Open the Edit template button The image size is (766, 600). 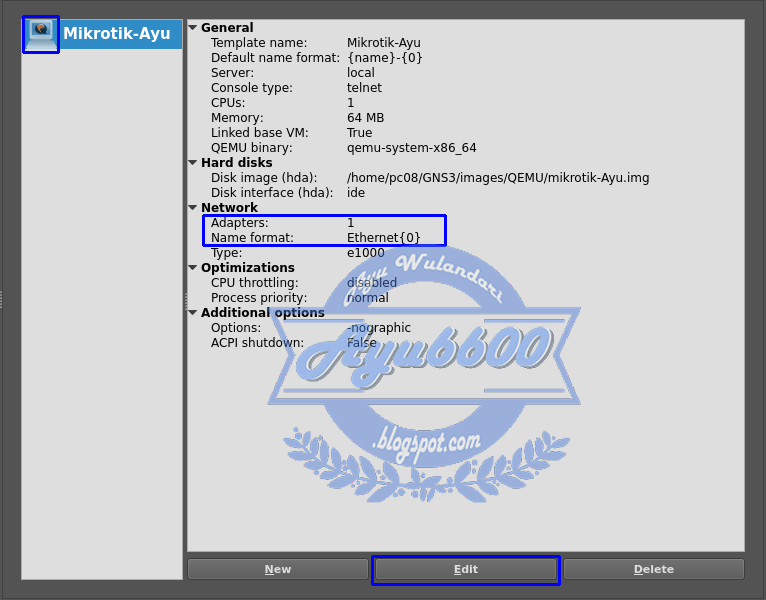[x=466, y=569]
